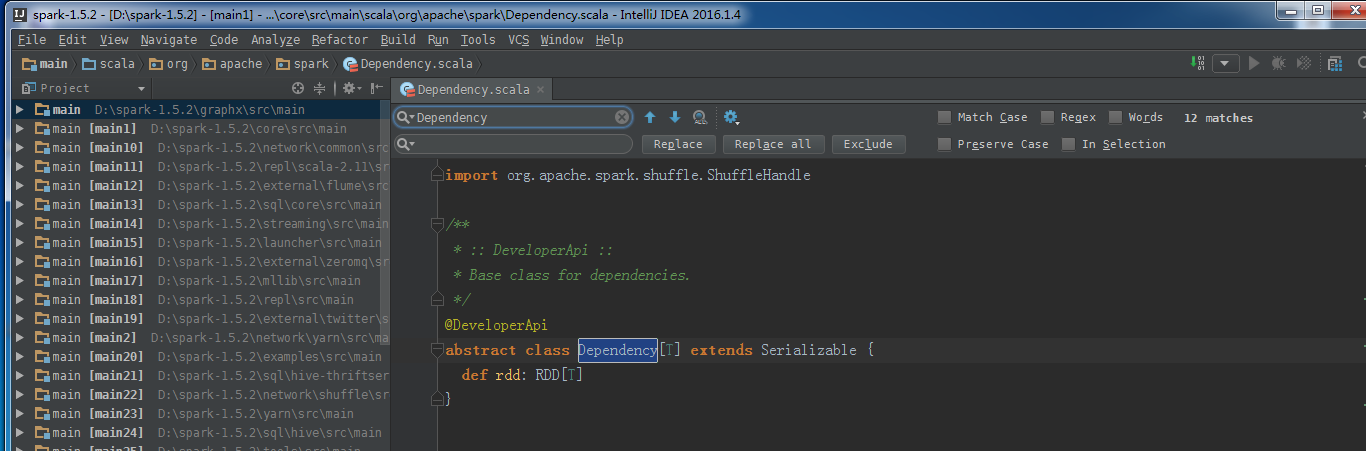Enable Preserve Case checkbox
The image size is (1366, 451).
click(944, 144)
